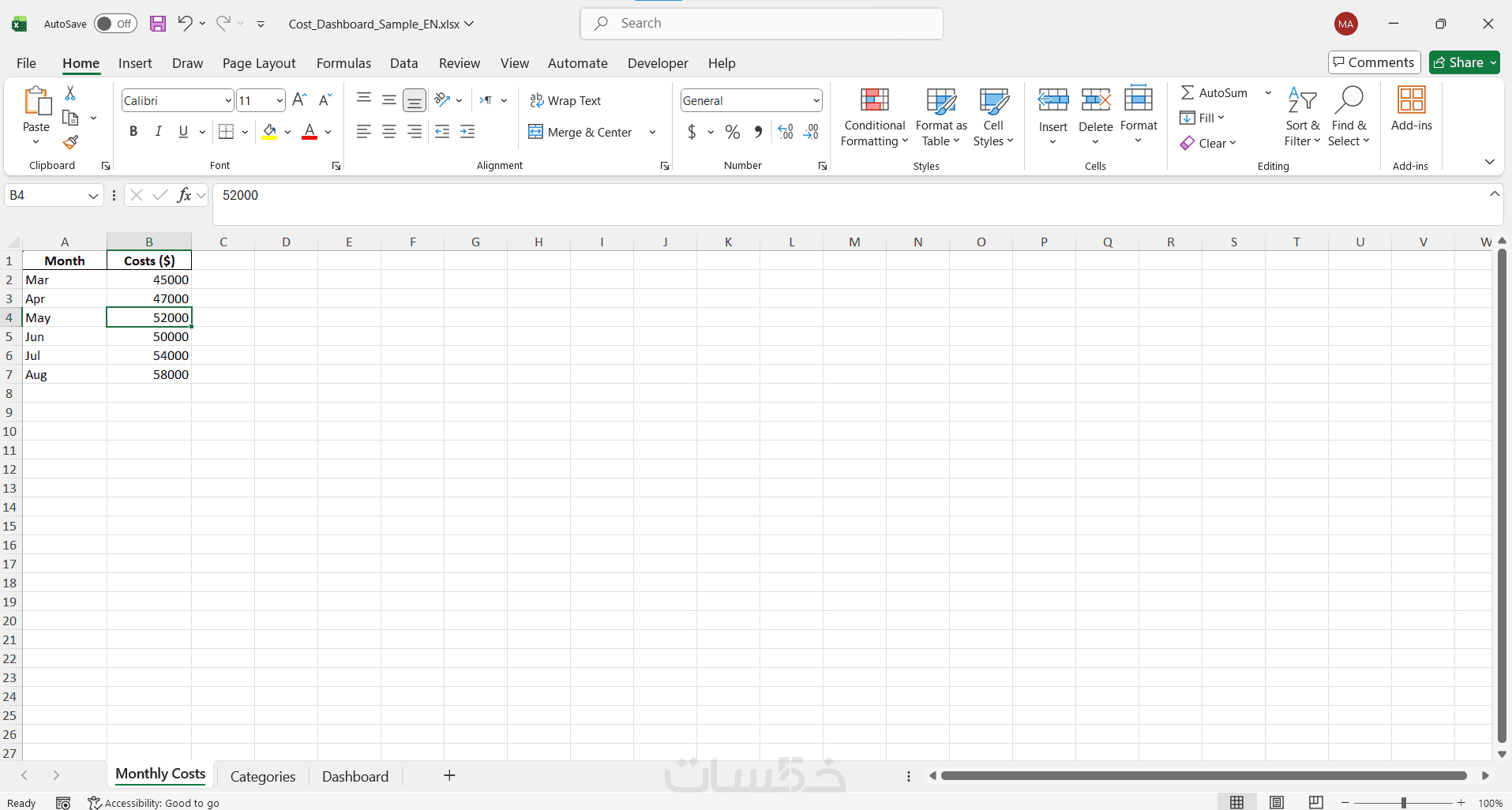Viewport: 1512px width, 810px height.
Task: Copy the selected cell
Action: 70,118
